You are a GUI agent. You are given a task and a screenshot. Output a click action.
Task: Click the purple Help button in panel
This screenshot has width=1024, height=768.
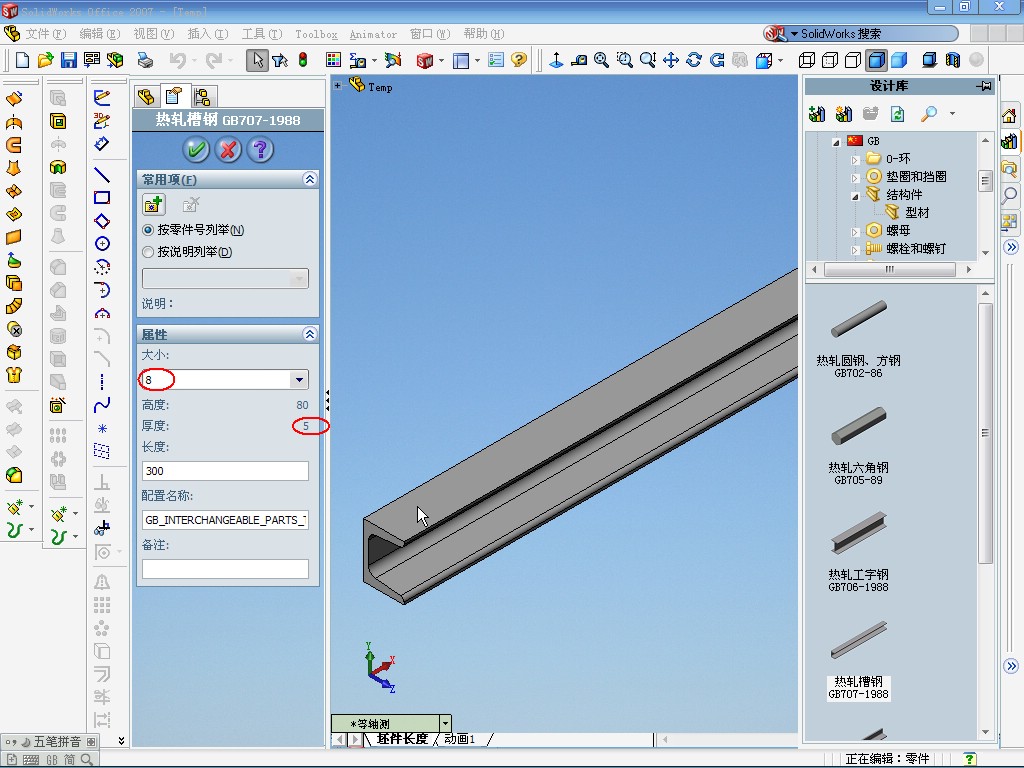[x=260, y=150]
